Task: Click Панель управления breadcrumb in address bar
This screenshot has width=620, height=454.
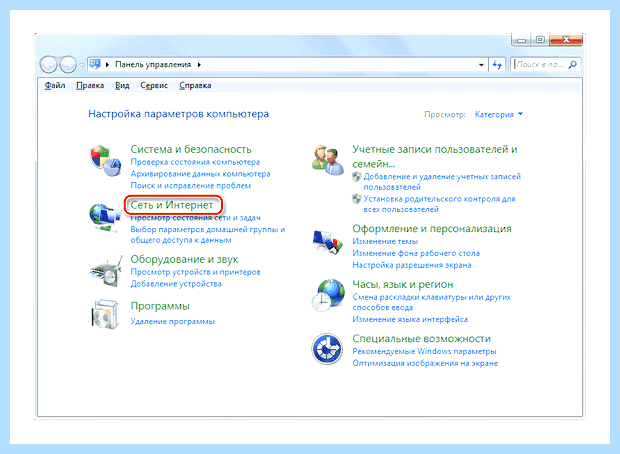Action: 153,64
